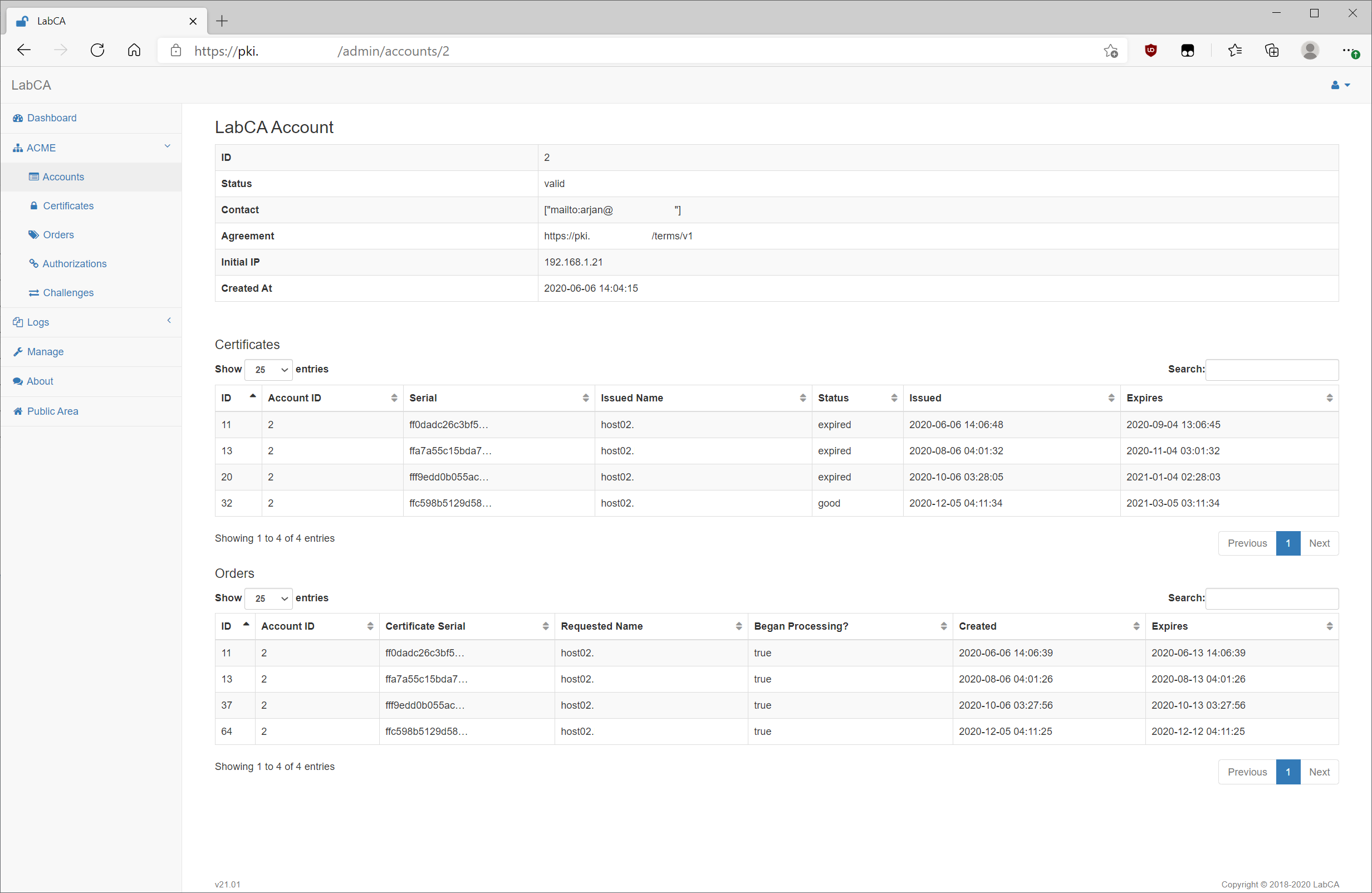
Task: Select Accounts in the ACME sidebar
Action: point(63,176)
